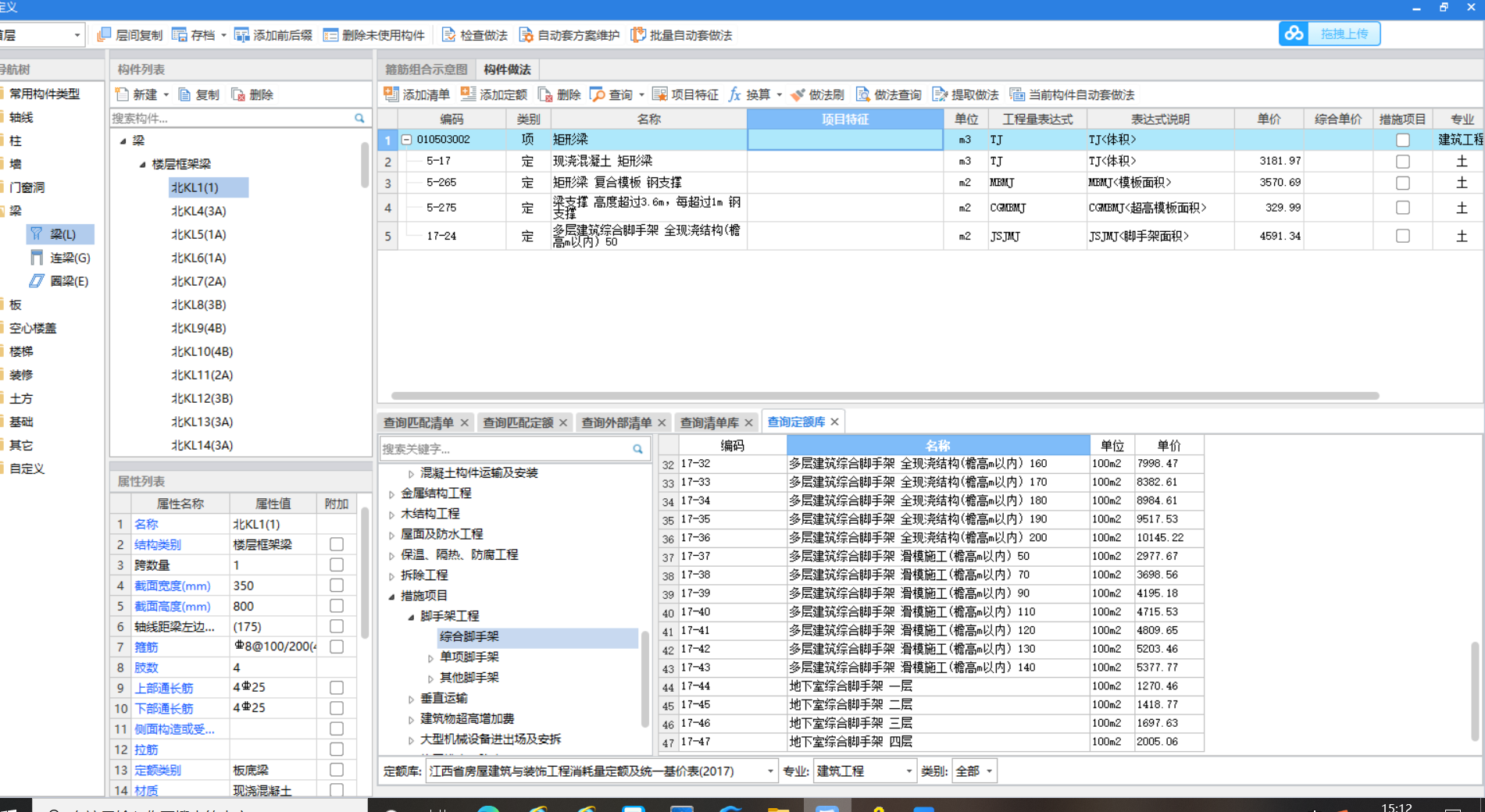
Task: Click the 梁(L) icon in navigation tree
Action: (37, 234)
